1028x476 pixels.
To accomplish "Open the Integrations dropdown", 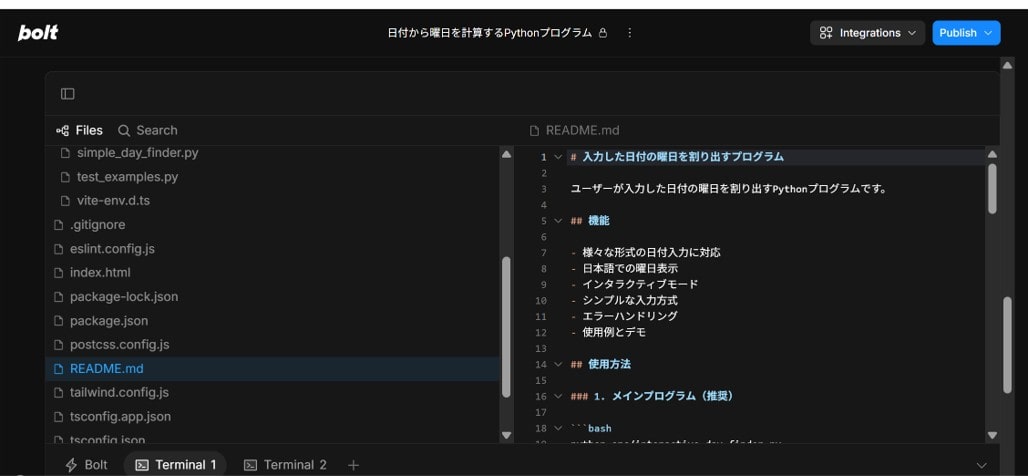I will click(x=867, y=33).
